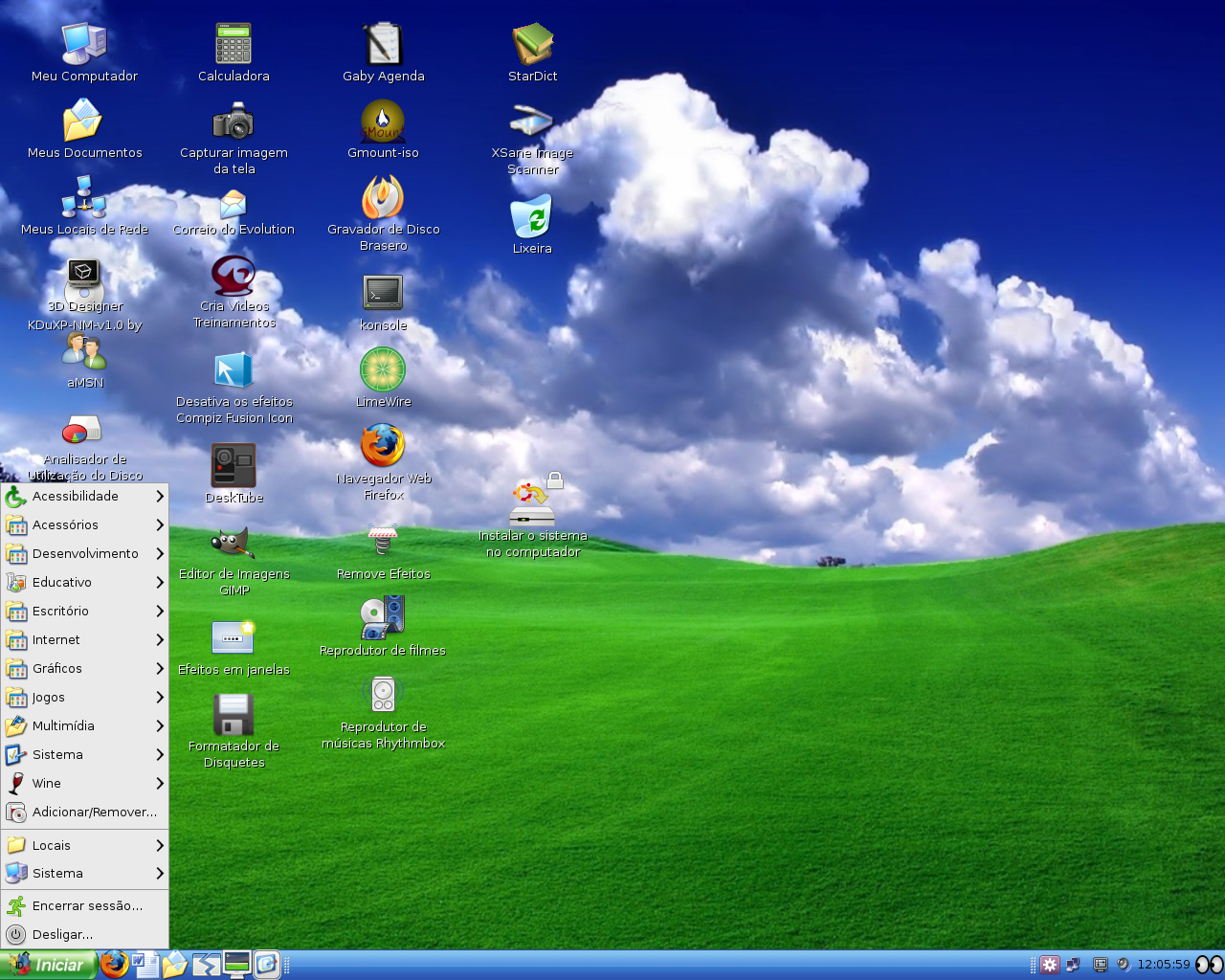
Task: Launch the Reprodutor de músicas Rhythmbox icon
Action: pos(383,695)
